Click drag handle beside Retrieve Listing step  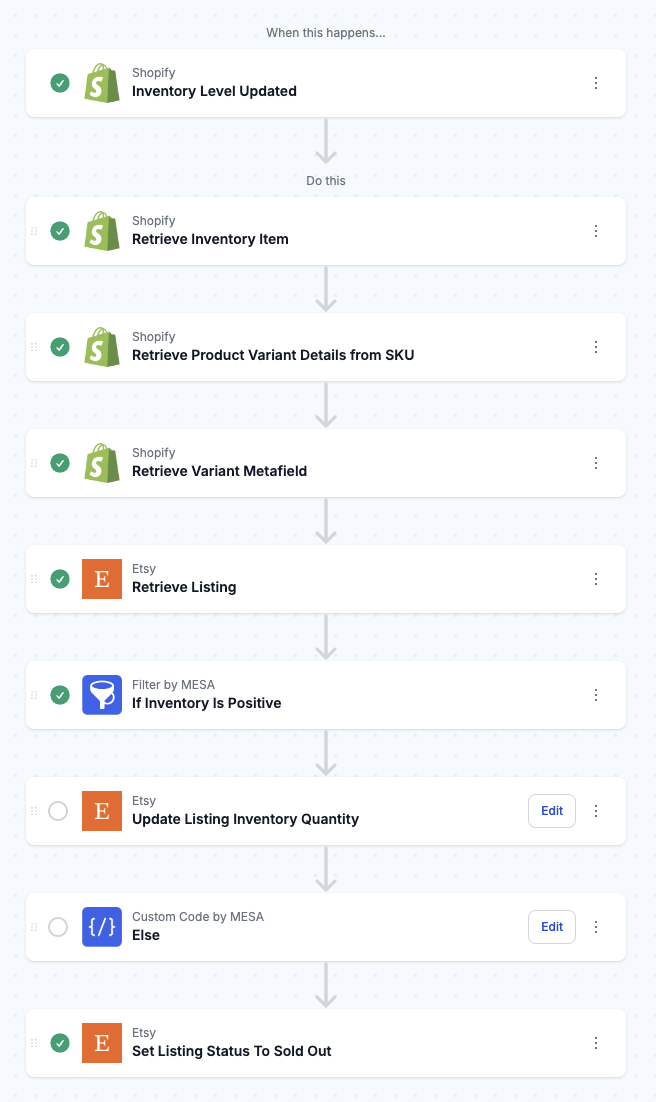click(x=34, y=579)
